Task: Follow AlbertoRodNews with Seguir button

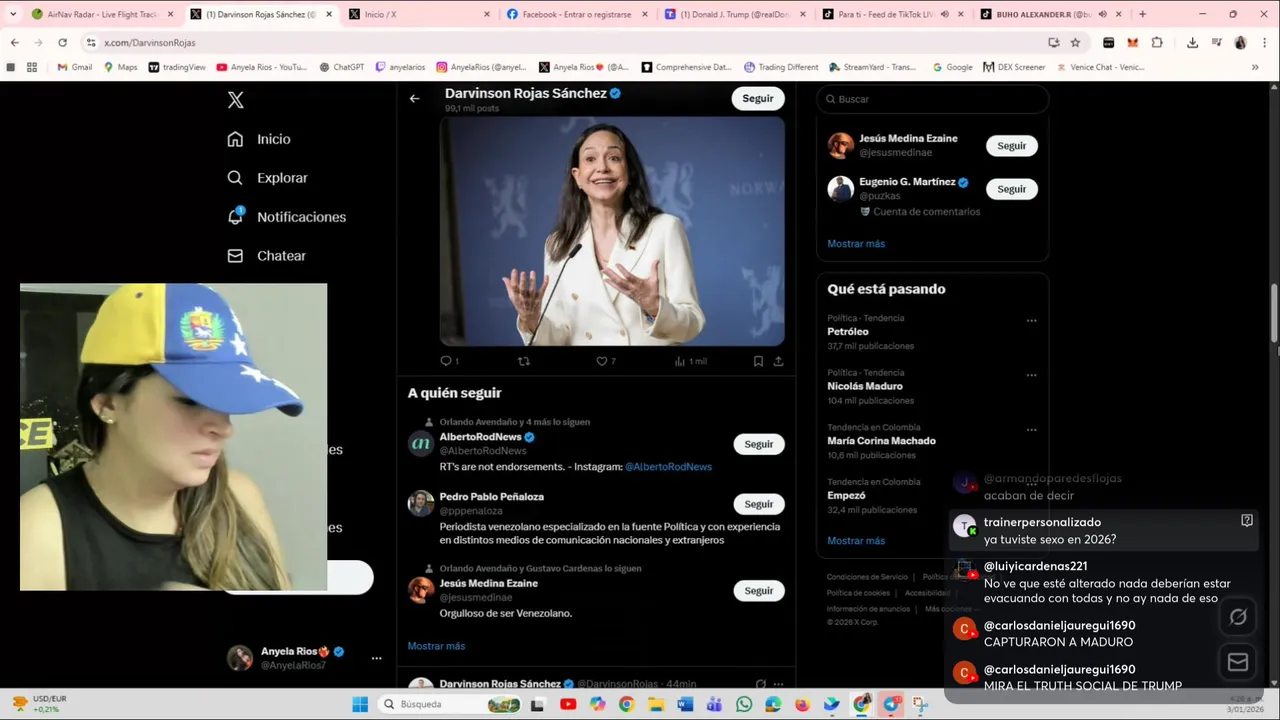Action: [758, 444]
